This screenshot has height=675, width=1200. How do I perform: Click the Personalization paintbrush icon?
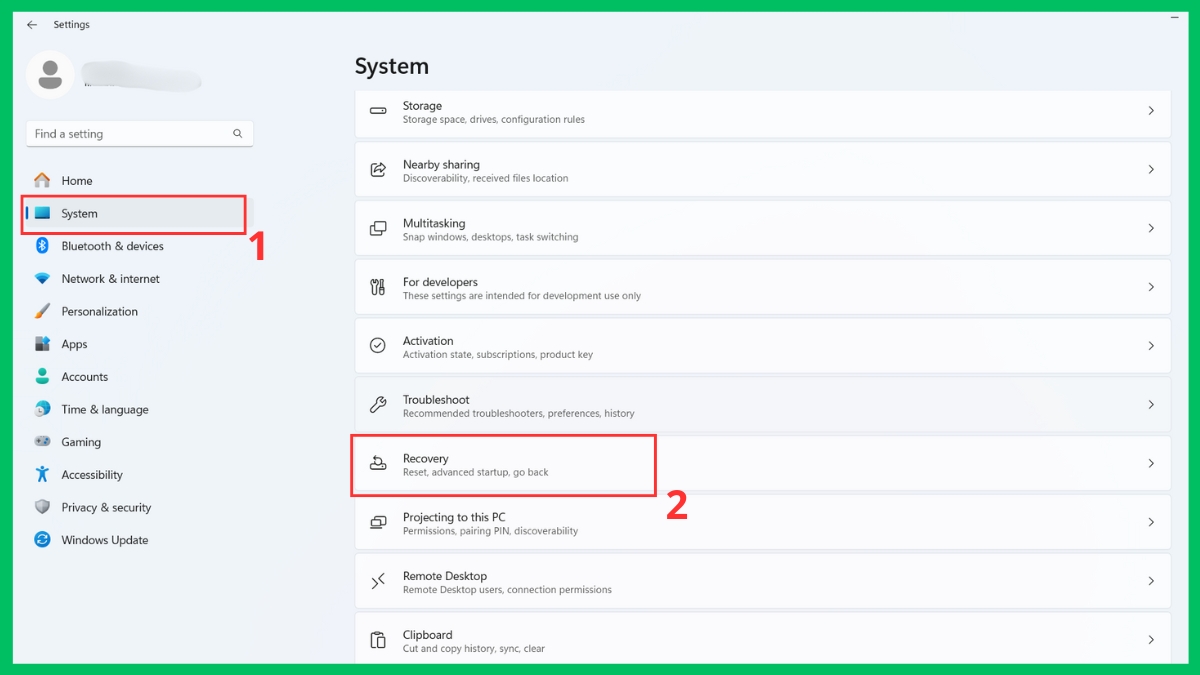coord(42,311)
